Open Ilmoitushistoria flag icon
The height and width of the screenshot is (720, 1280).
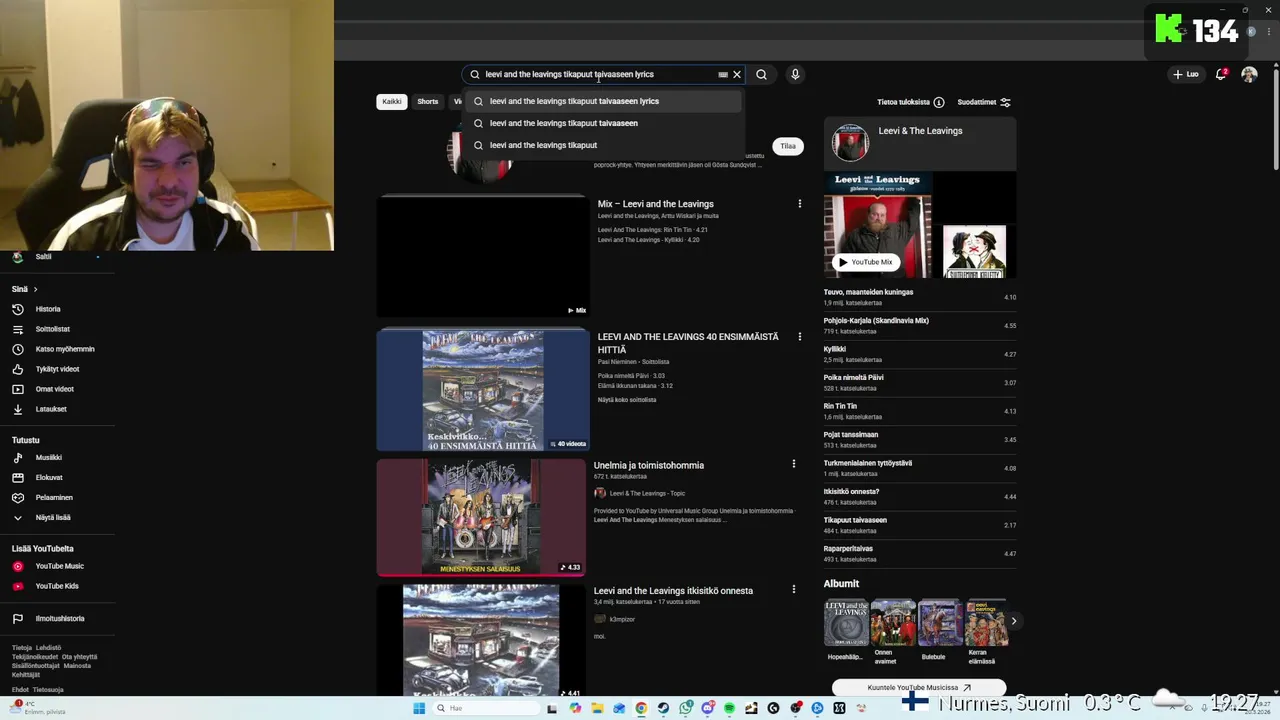pyautogui.click(x=17, y=618)
